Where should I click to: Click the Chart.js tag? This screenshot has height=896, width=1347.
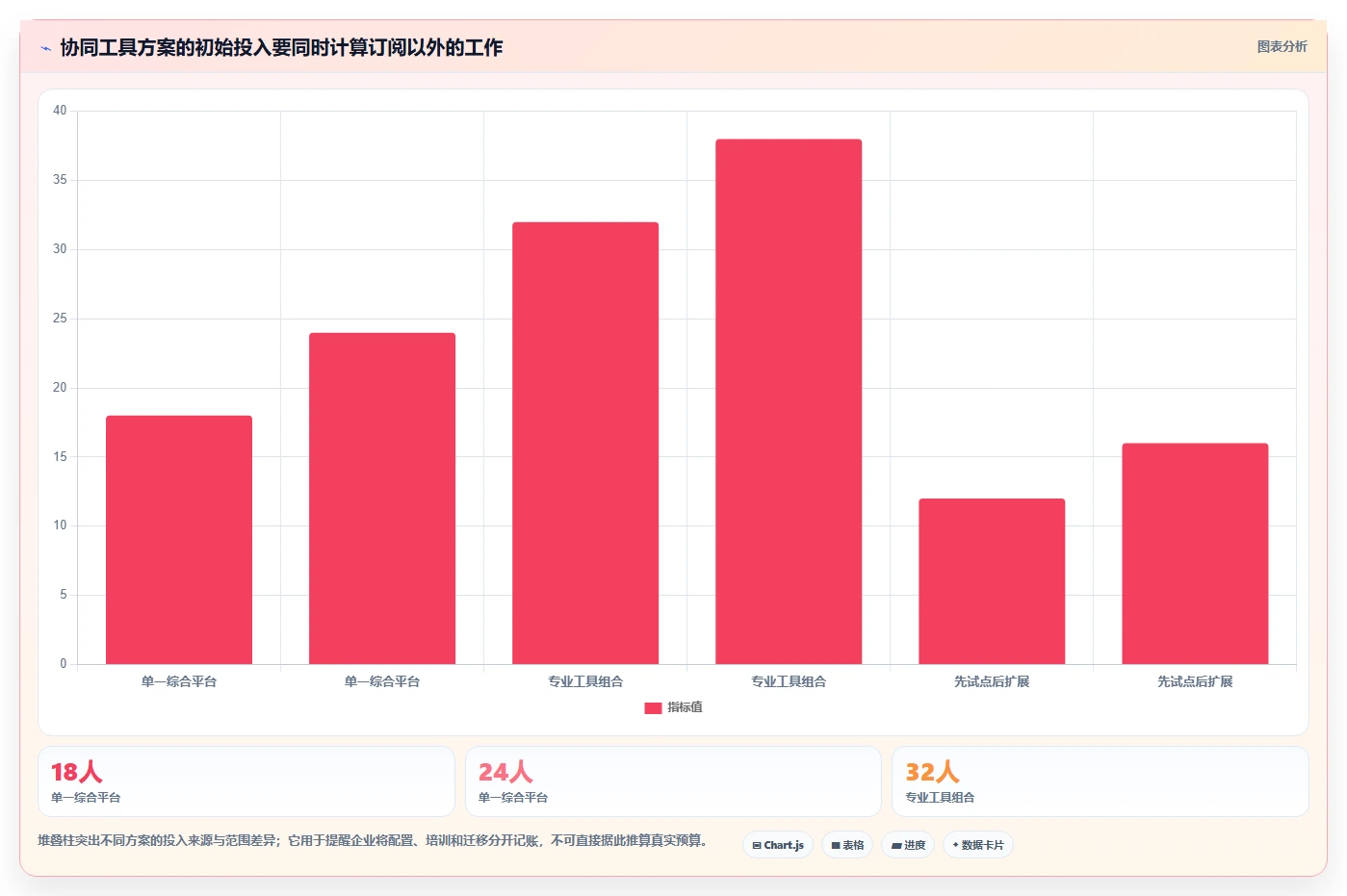click(x=778, y=845)
